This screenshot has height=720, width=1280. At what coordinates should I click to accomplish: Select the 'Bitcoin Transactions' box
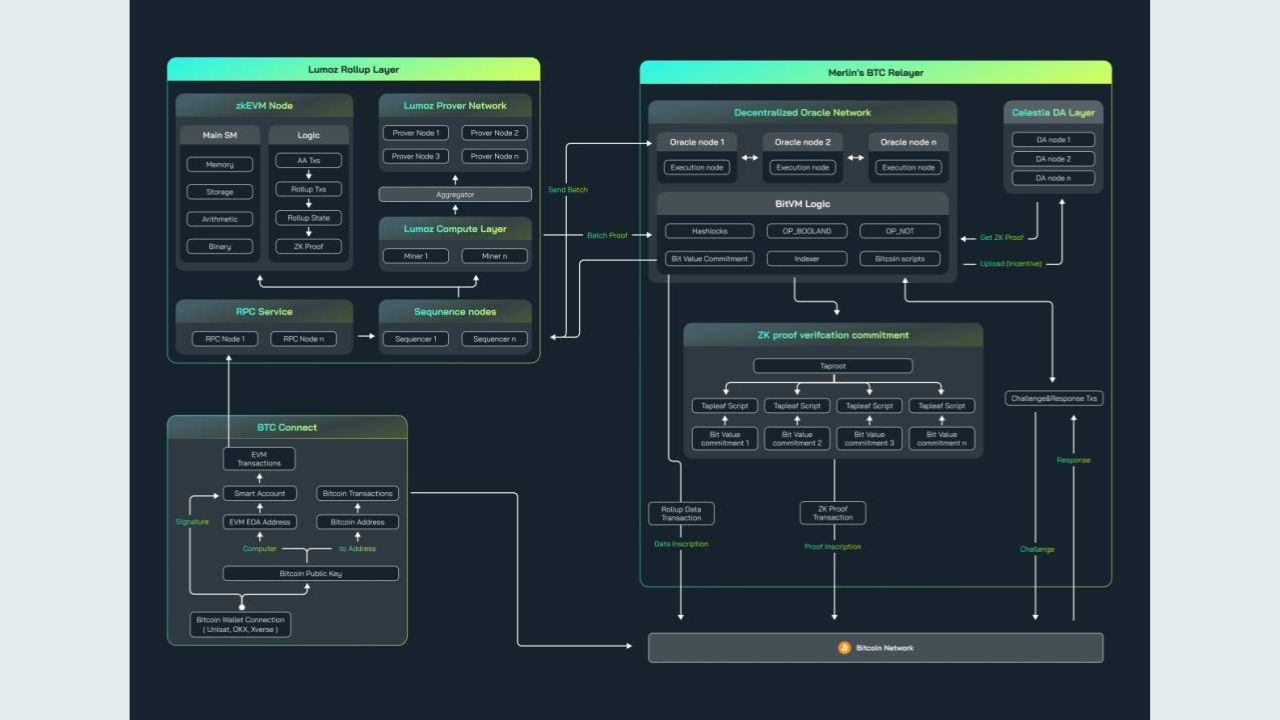358,493
